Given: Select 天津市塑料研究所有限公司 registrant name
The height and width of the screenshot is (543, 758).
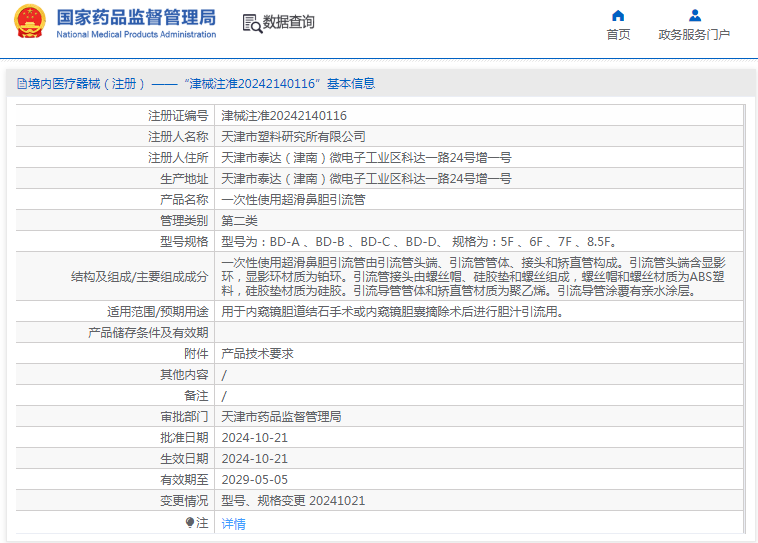Looking at the screenshot, I should coord(293,137).
